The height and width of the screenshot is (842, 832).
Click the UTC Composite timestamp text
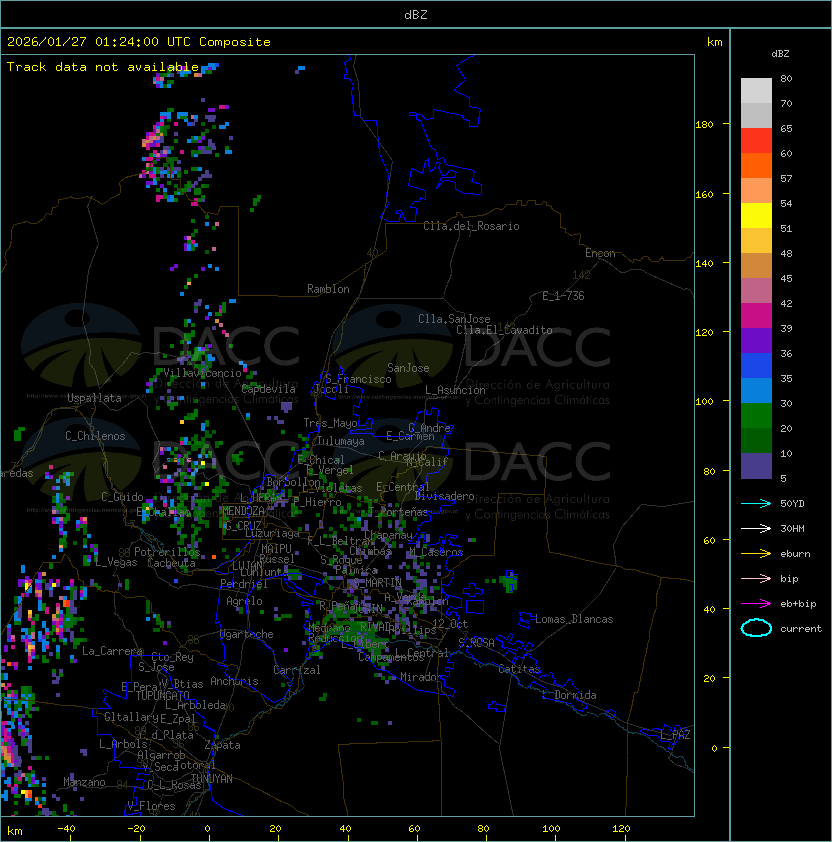pyautogui.click(x=139, y=42)
